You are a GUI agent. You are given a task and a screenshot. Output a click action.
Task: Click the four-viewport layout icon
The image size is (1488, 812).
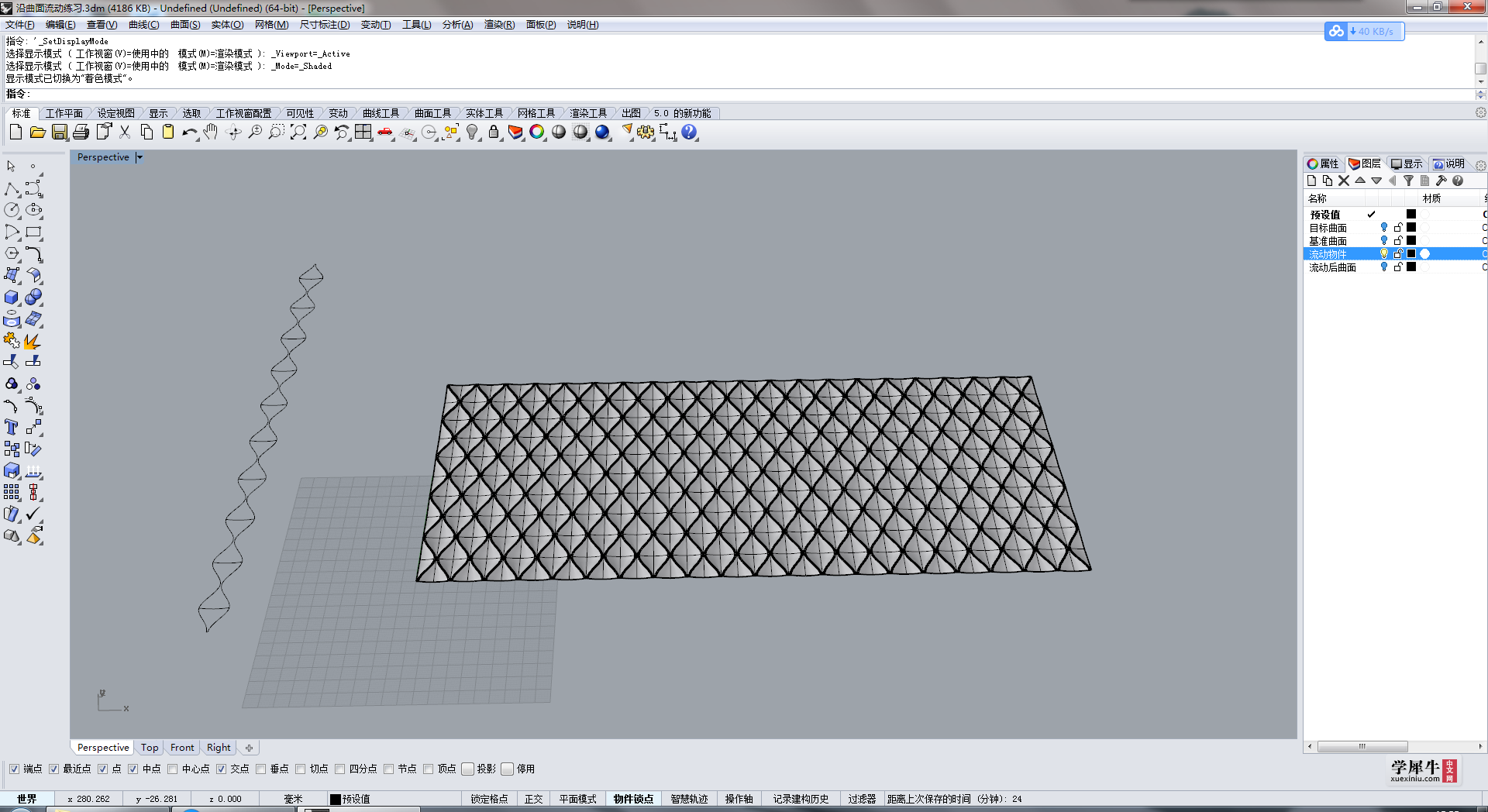363,132
